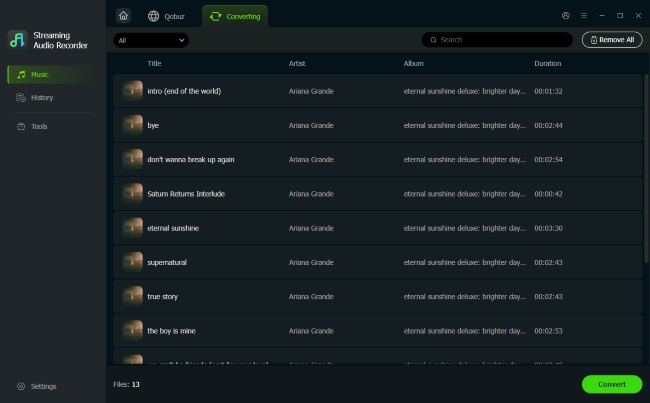The width and height of the screenshot is (650, 403).
Task: Click thumbnail of Saturn Returns Interlude
Action: pyautogui.click(x=133, y=194)
